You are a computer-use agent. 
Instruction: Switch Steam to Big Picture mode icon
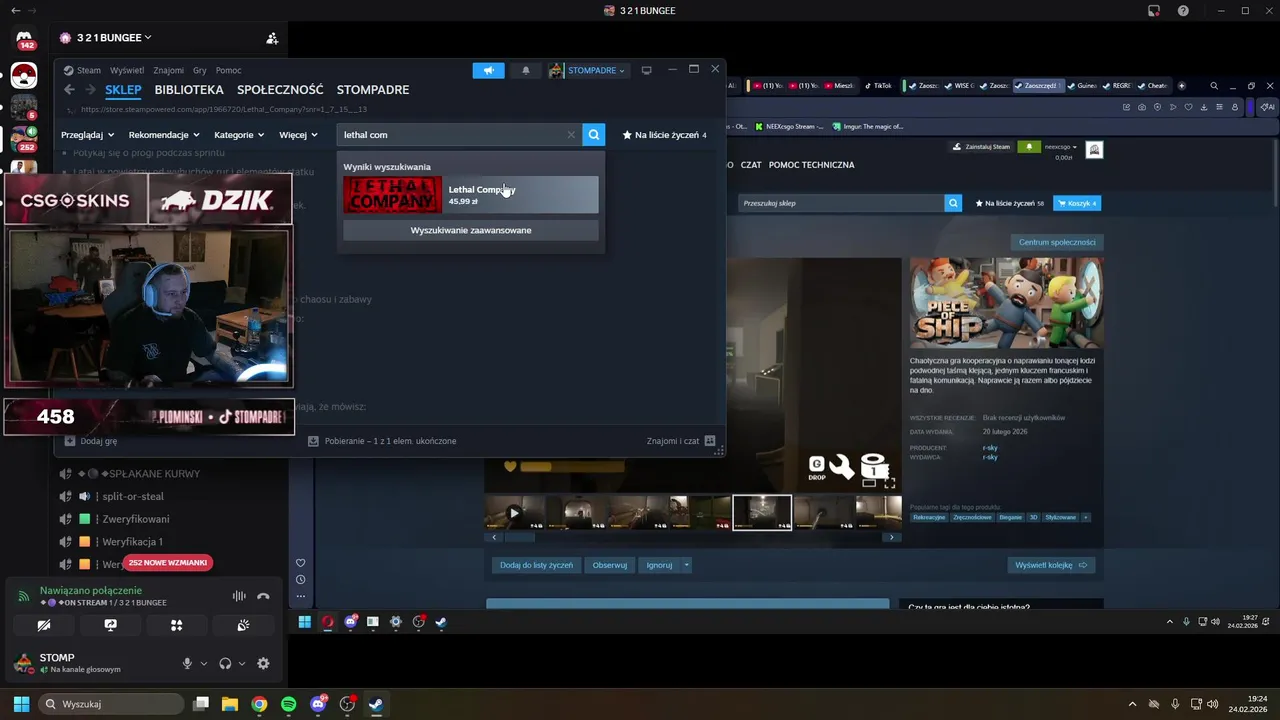pos(647,70)
